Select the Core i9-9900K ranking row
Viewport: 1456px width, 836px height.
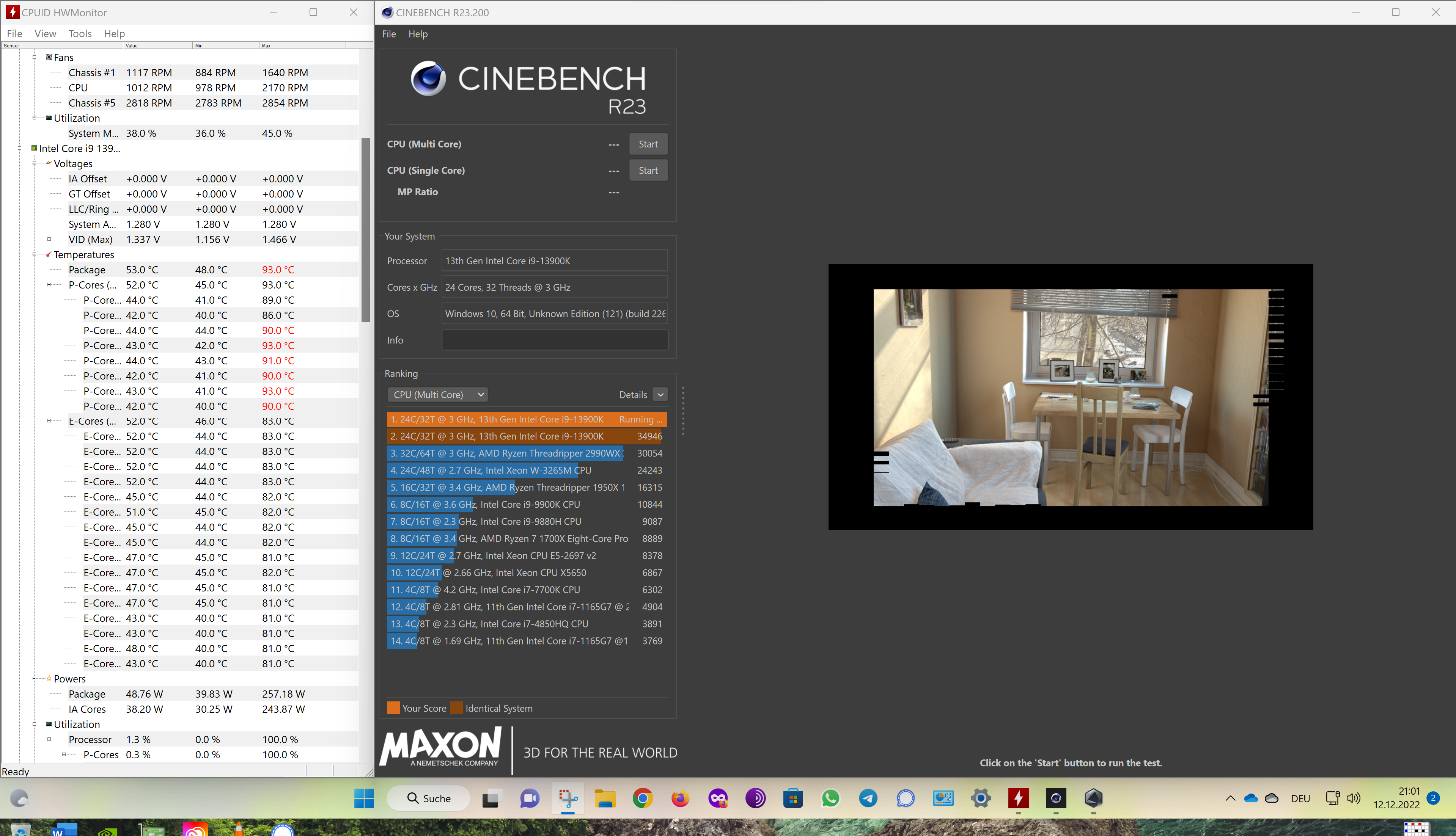click(x=527, y=504)
